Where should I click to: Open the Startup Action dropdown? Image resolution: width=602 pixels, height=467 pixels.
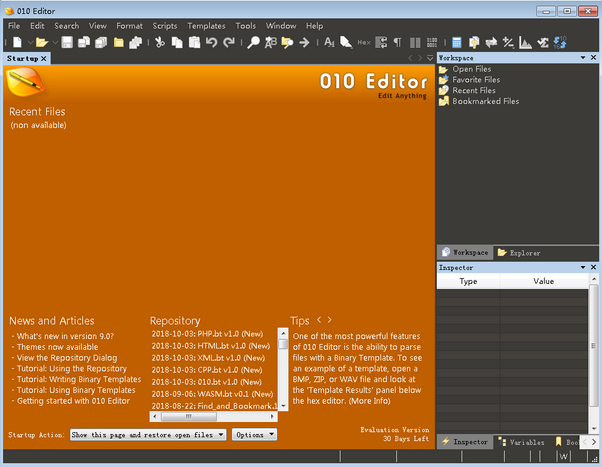[x=148, y=435]
